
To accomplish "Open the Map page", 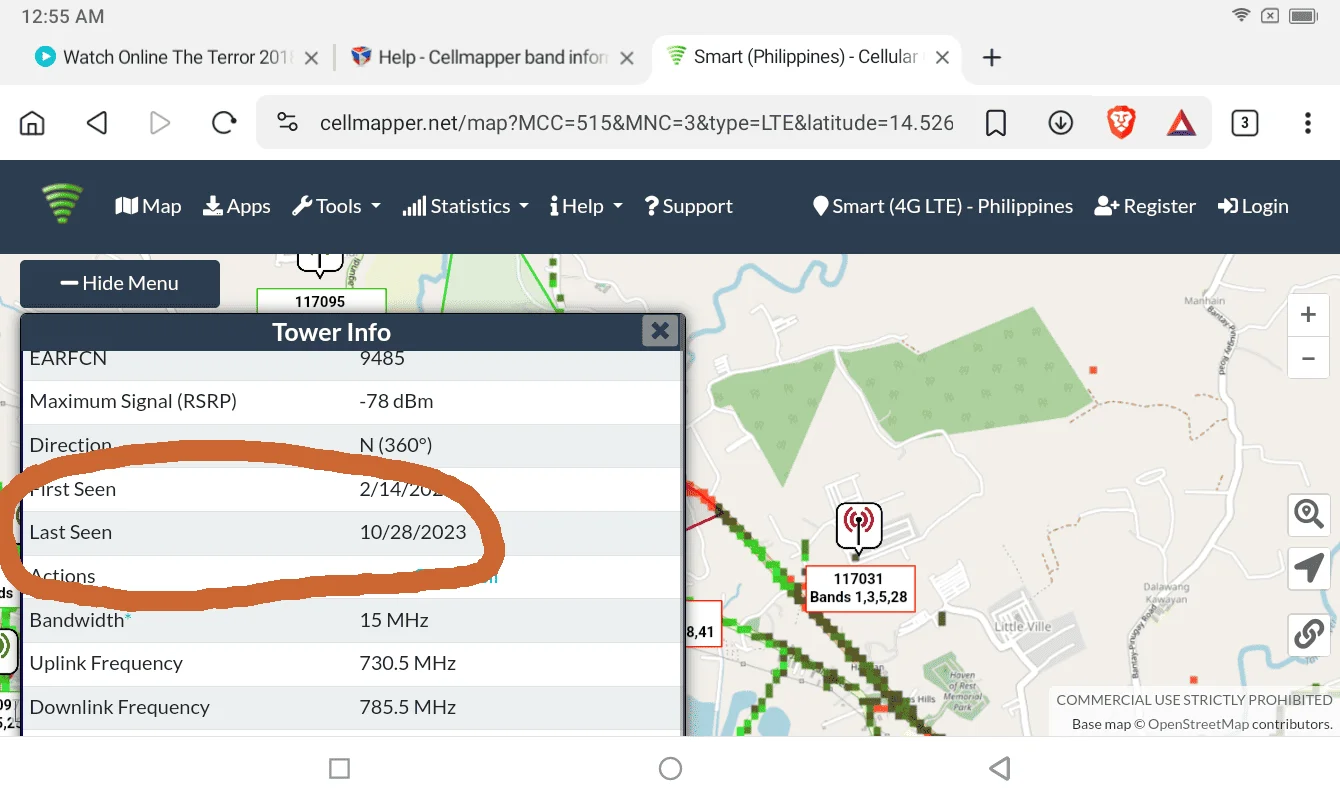I will (148, 206).
